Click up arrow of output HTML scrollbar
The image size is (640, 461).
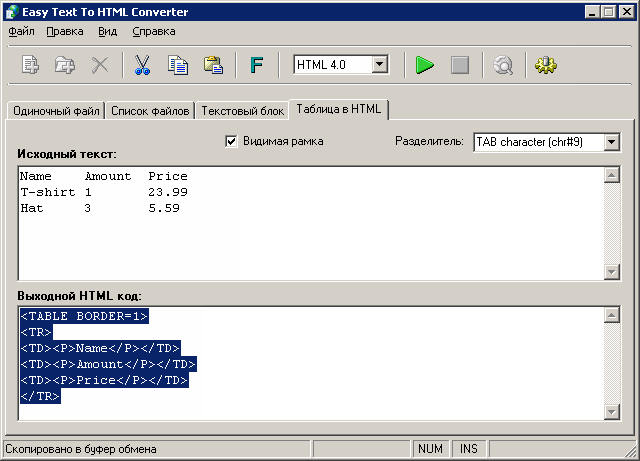[x=611, y=315]
